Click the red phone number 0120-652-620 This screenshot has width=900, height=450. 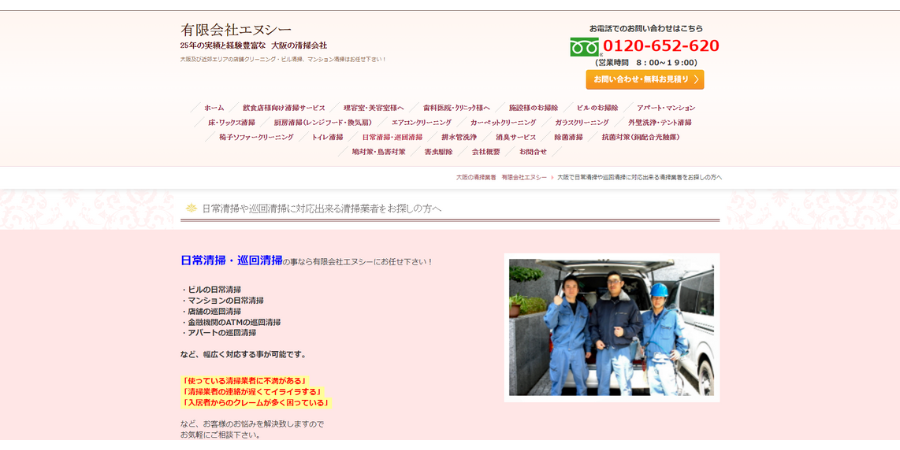[661, 46]
